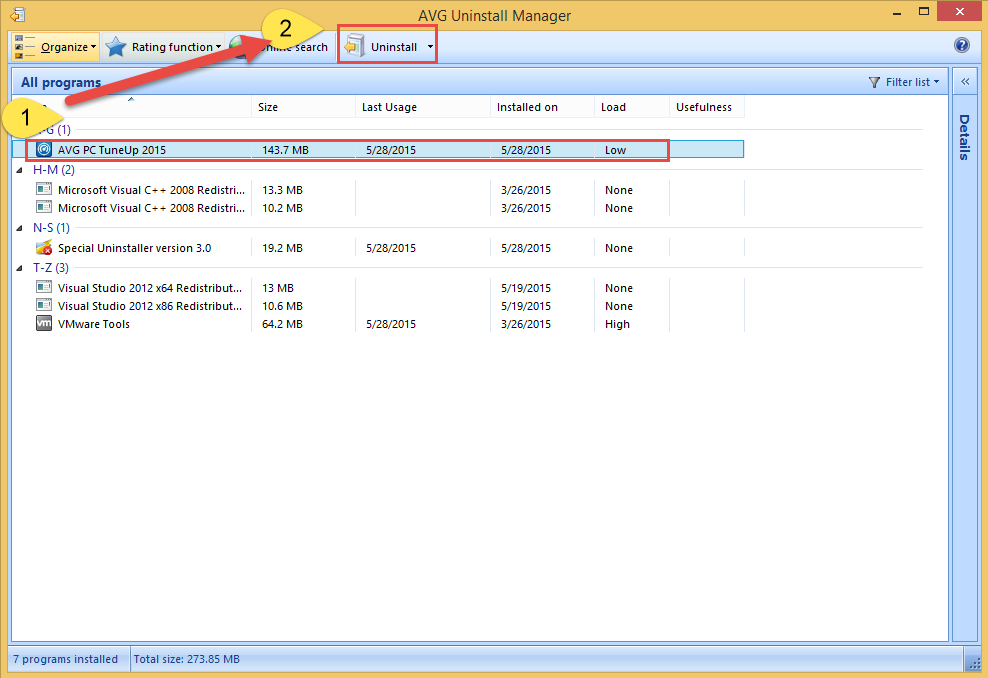Screen dimensions: 988x678
Task: Click the 7 programs installed status text
Action: [x=66, y=659]
